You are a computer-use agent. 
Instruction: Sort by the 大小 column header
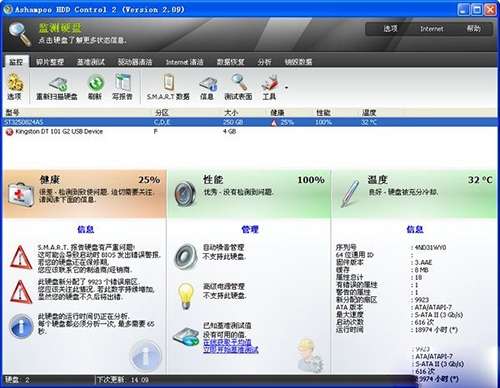(231, 112)
